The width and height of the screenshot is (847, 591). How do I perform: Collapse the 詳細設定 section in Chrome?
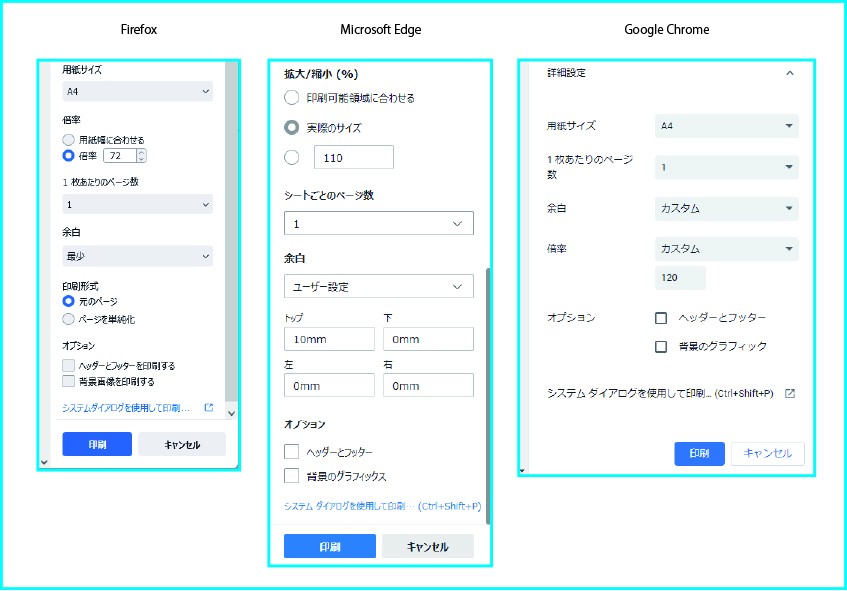tap(790, 73)
